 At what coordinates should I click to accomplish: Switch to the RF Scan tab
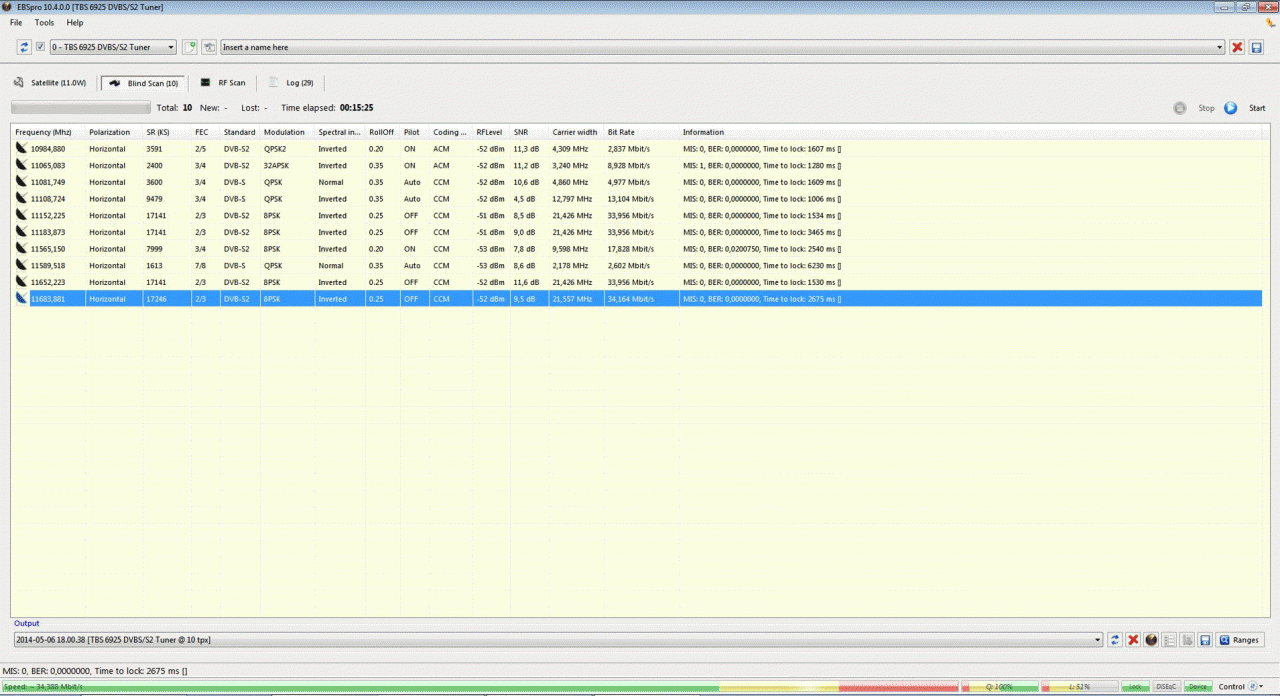pos(223,83)
